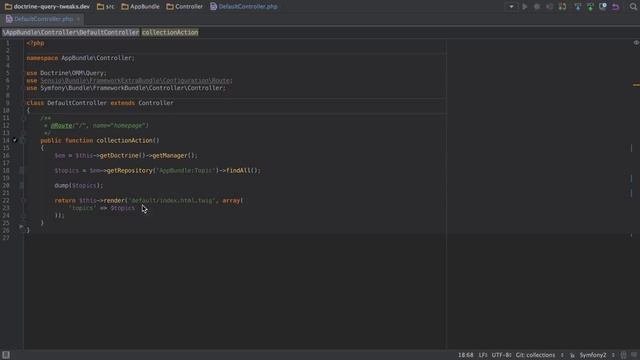This screenshot has height=360, width=640.
Task: Click the inspection eye icon at editor top-right
Action: [636, 42]
